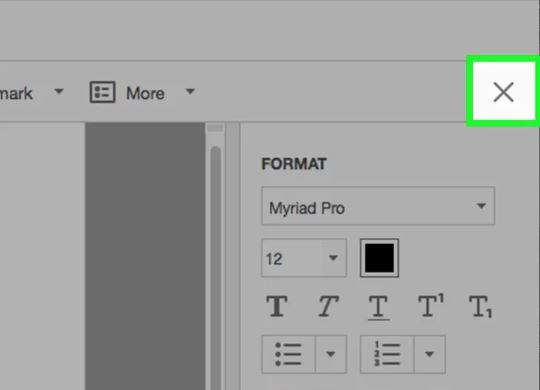
Task: Click the More toolbar label
Action: pyautogui.click(x=145, y=93)
